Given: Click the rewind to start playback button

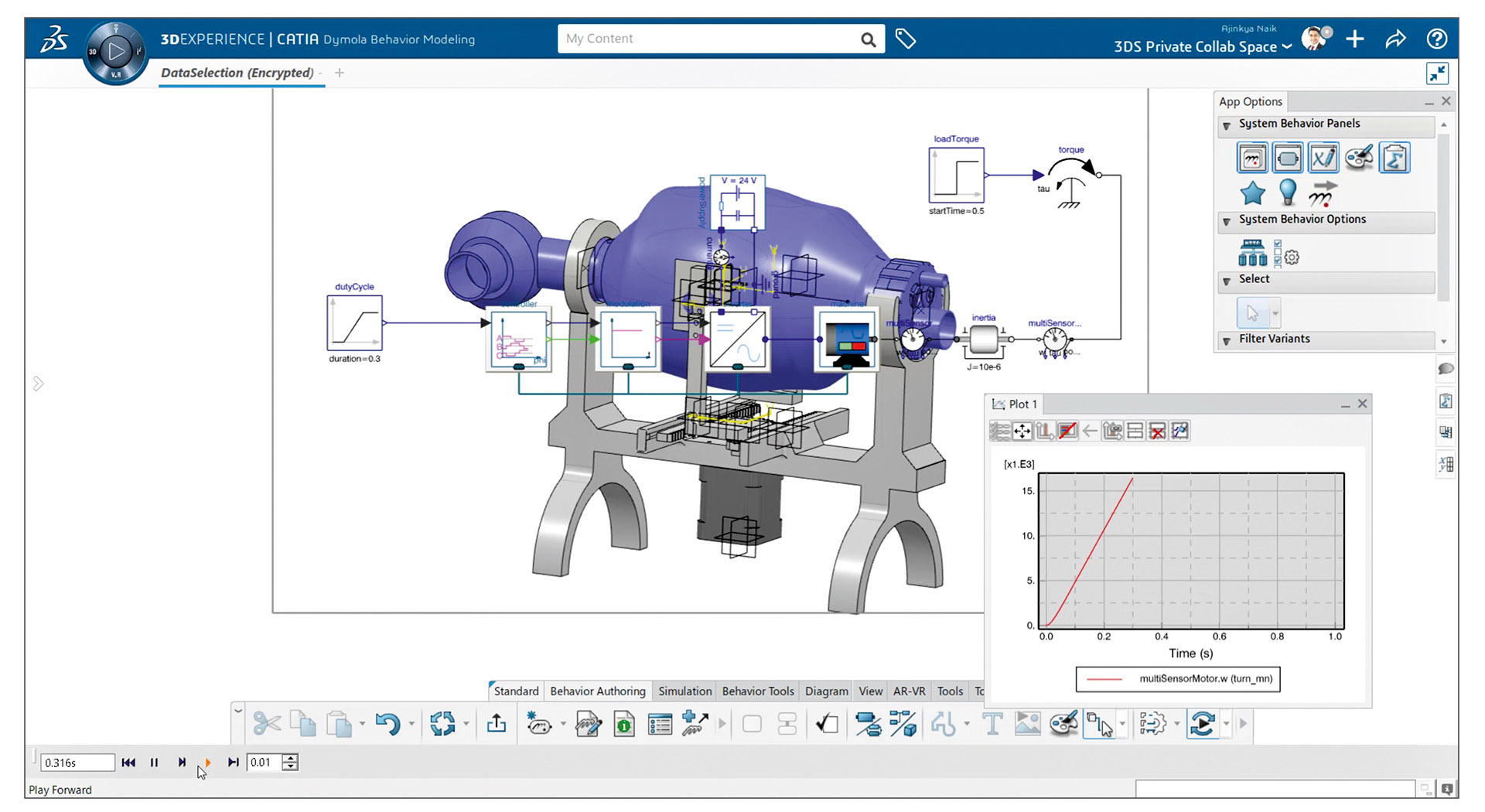Looking at the screenshot, I should click(128, 763).
